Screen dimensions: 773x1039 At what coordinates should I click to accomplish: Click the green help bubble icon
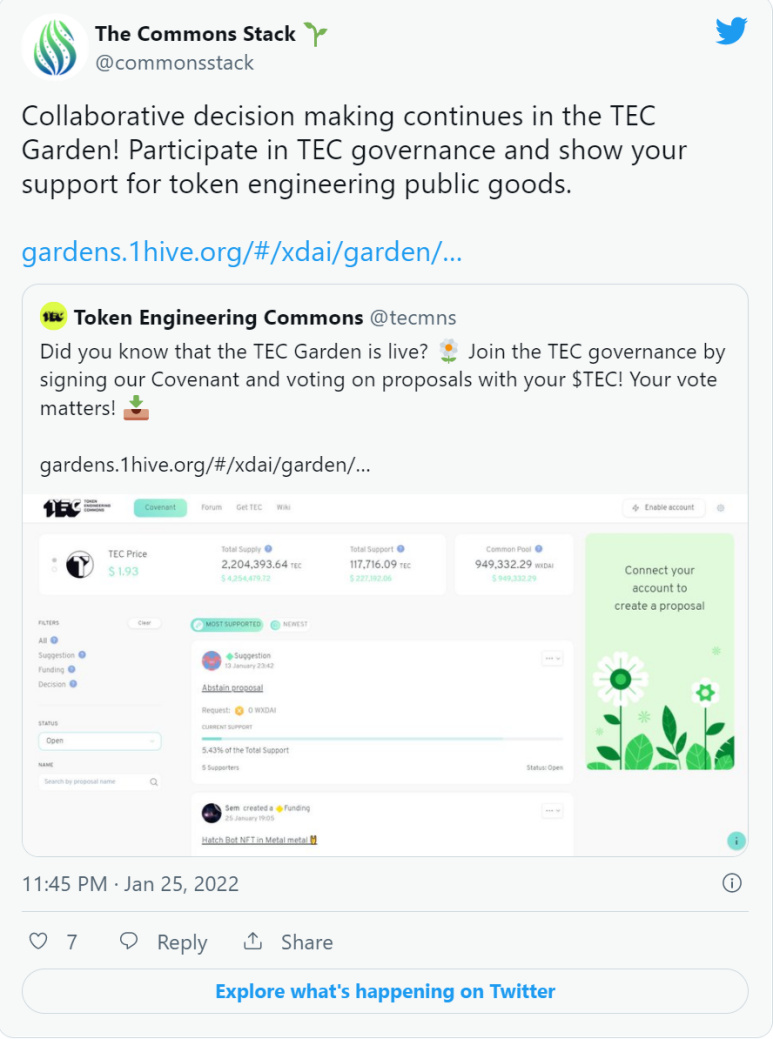pyautogui.click(x=736, y=840)
